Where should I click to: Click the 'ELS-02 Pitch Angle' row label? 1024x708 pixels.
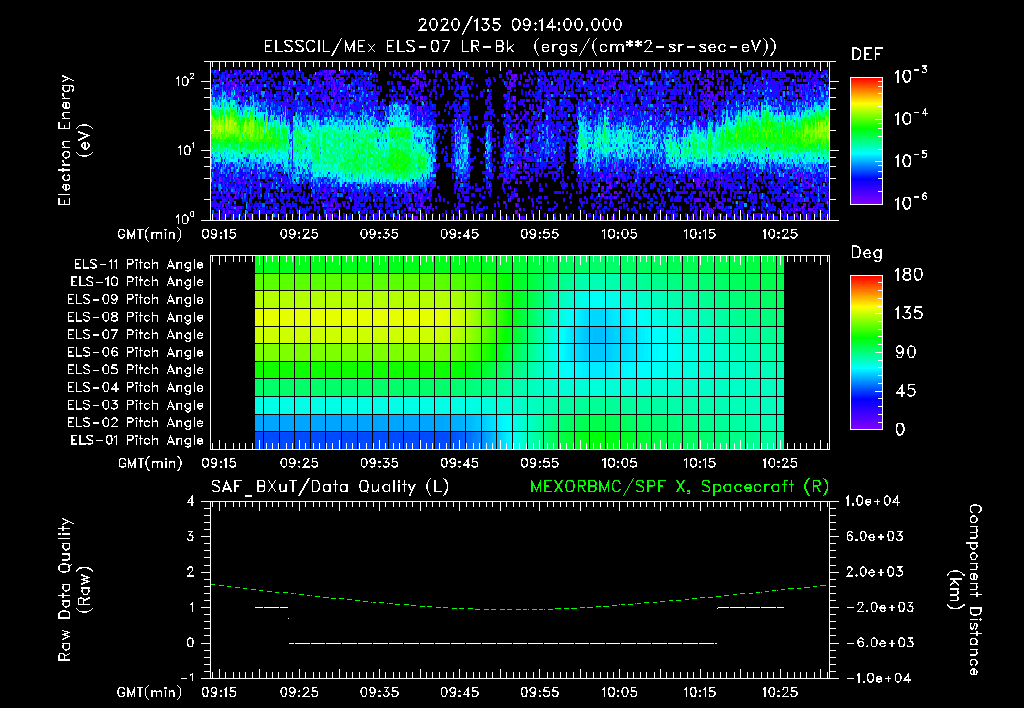click(136, 423)
